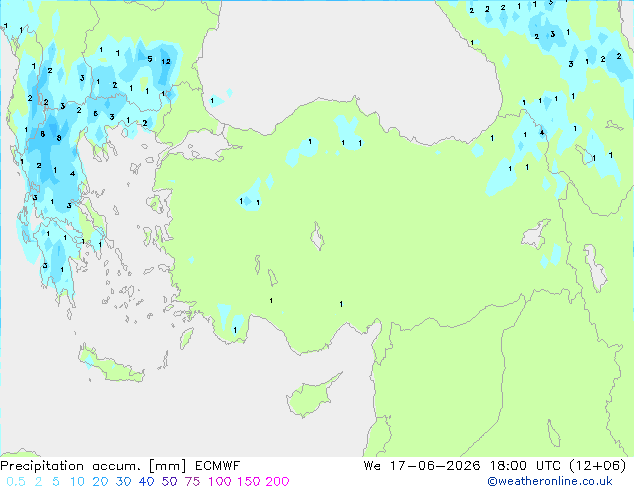Click the '75' legend value

click(192, 482)
